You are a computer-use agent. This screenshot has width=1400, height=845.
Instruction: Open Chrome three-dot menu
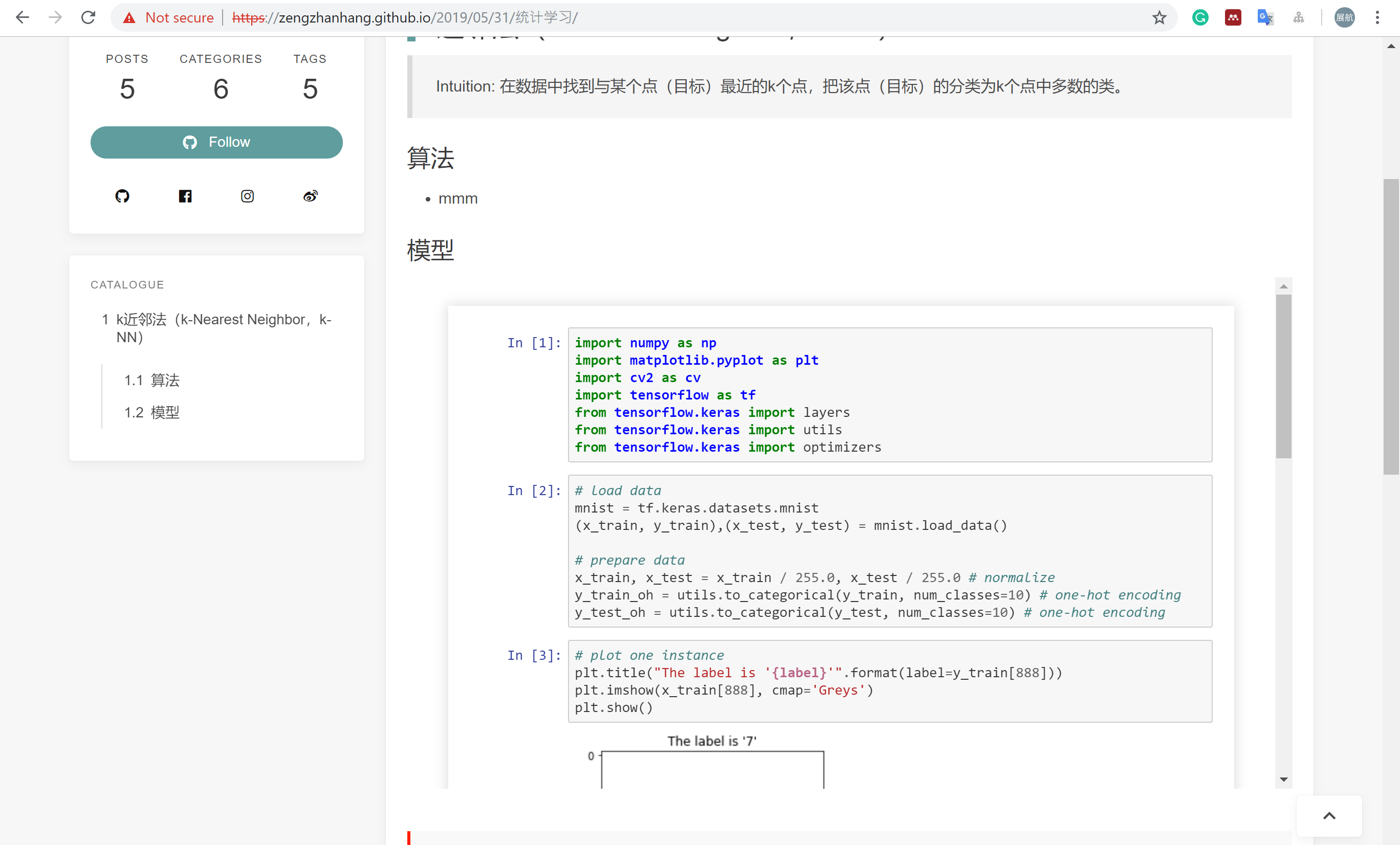pyautogui.click(x=1377, y=17)
